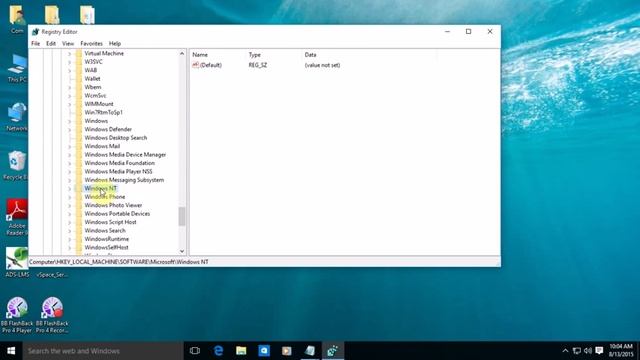Screen dimensions: 640x360
Task: Expand the Windows NT key
Action: 69,189
